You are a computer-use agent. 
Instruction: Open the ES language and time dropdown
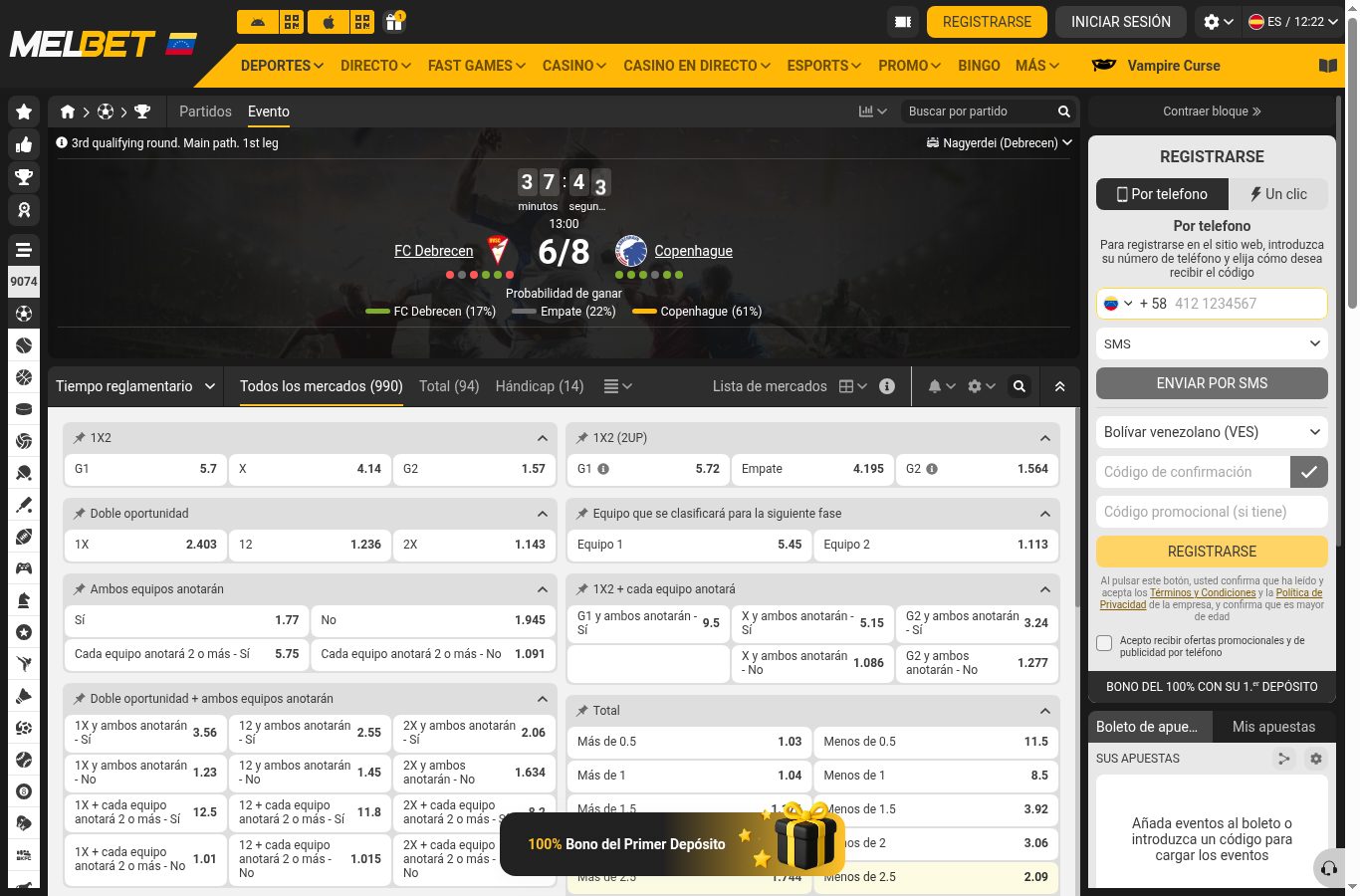pyautogui.click(x=1293, y=22)
